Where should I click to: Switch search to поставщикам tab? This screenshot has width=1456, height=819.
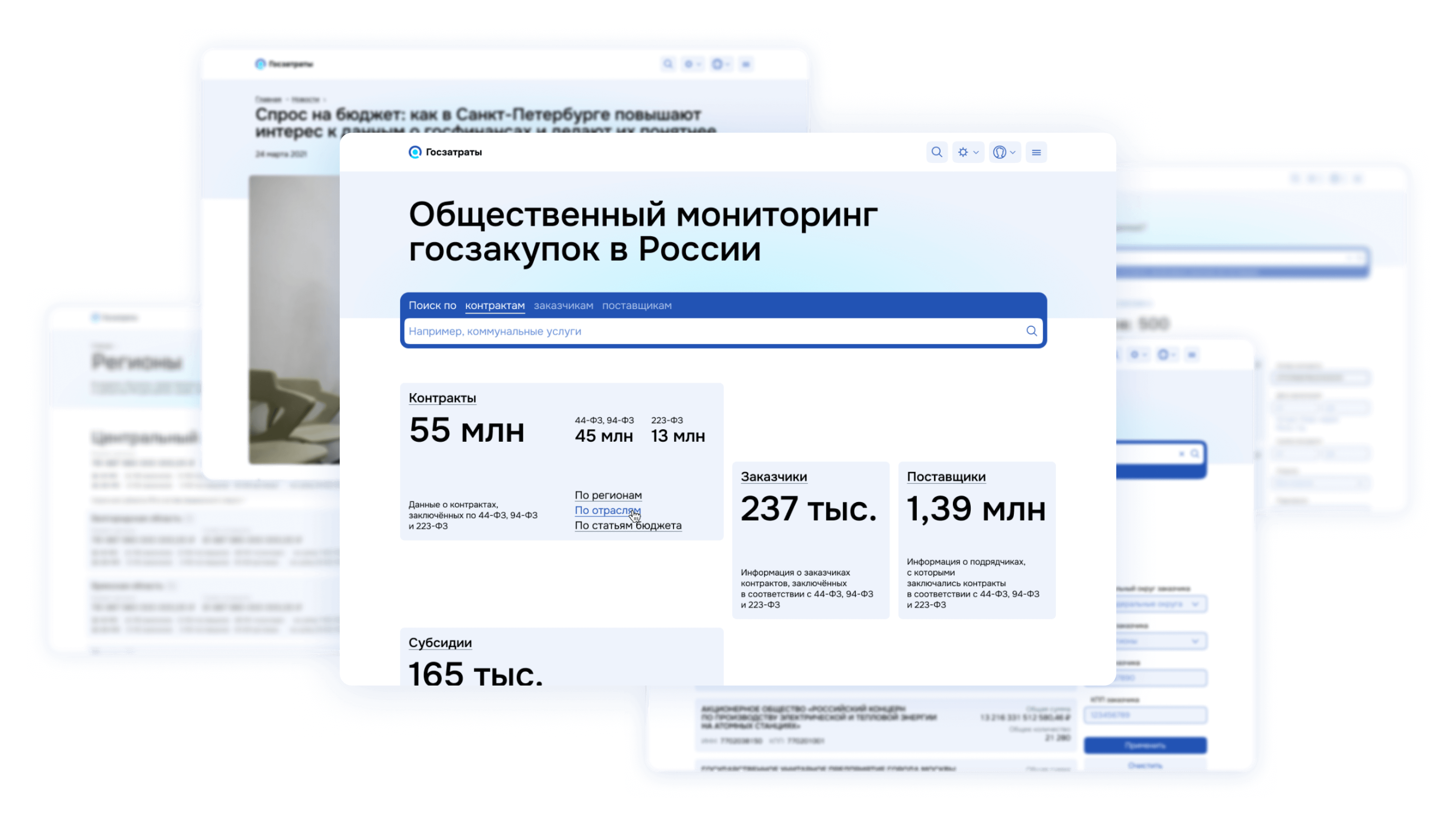(637, 305)
